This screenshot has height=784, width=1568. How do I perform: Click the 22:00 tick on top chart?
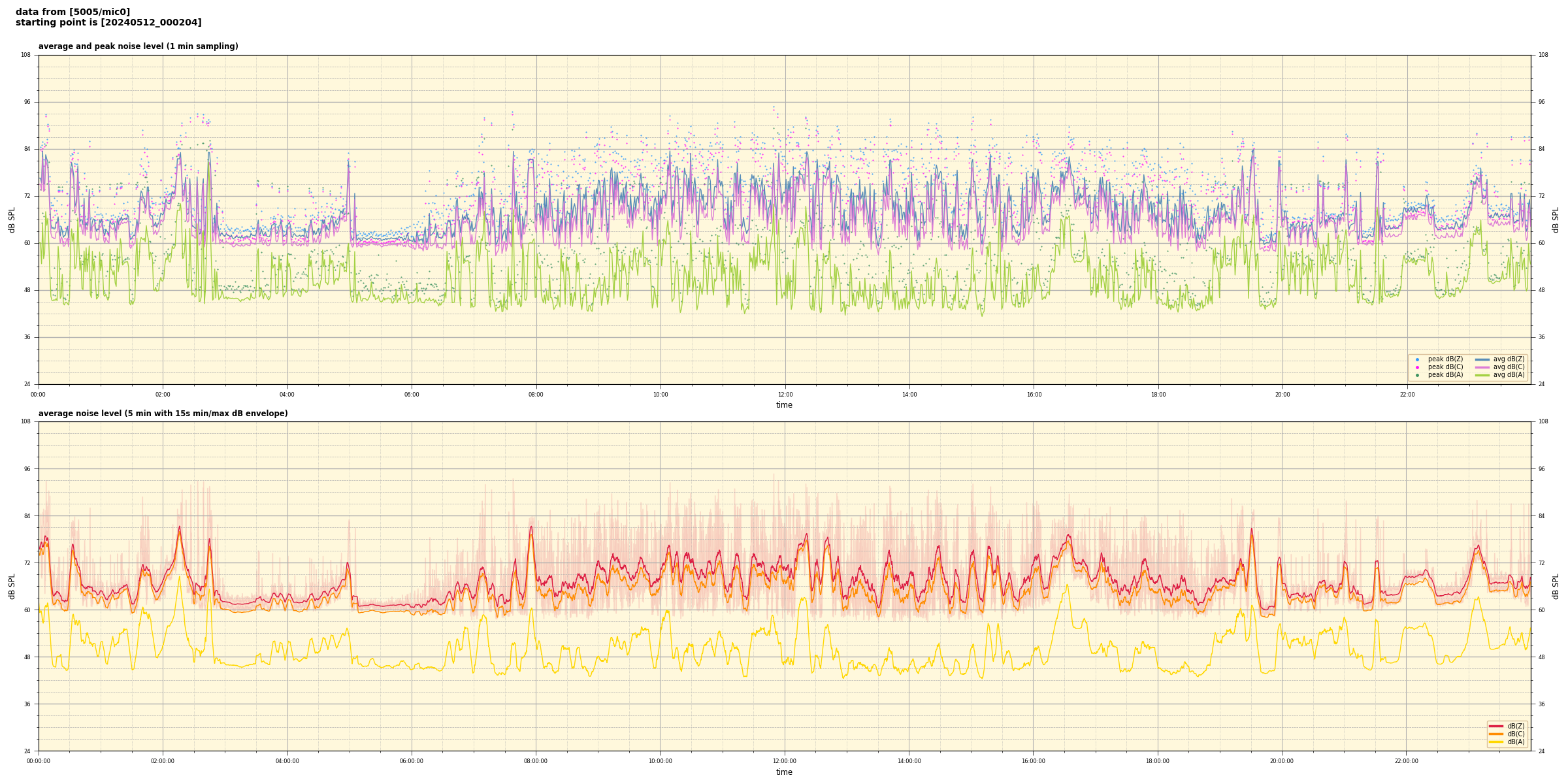[x=1407, y=395]
